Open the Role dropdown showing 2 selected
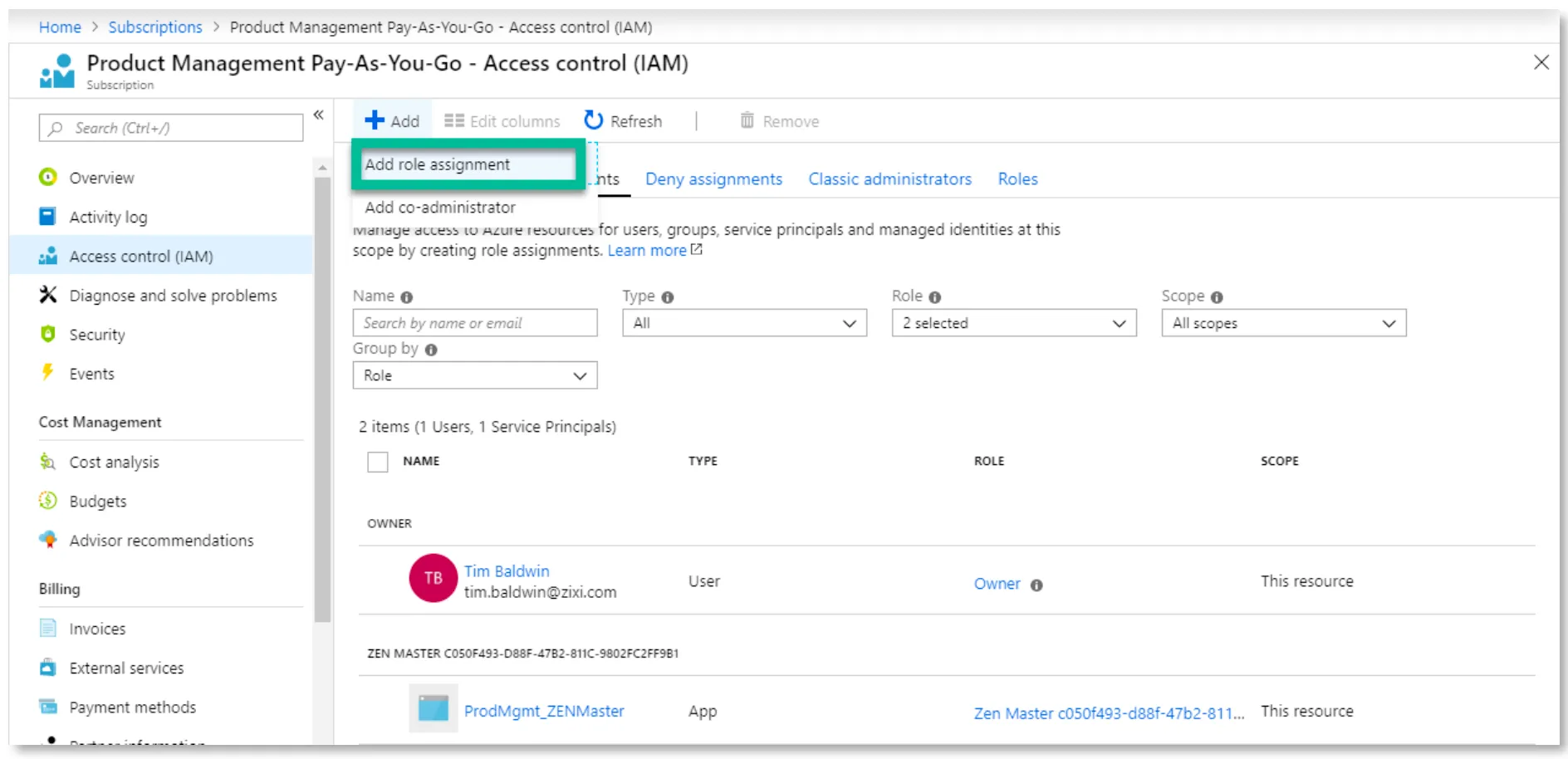 click(x=1014, y=323)
